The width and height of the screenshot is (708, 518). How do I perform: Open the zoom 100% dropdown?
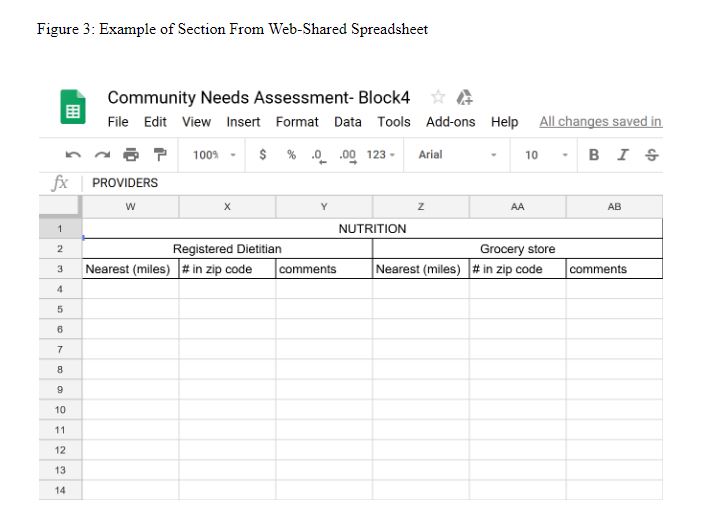point(215,155)
